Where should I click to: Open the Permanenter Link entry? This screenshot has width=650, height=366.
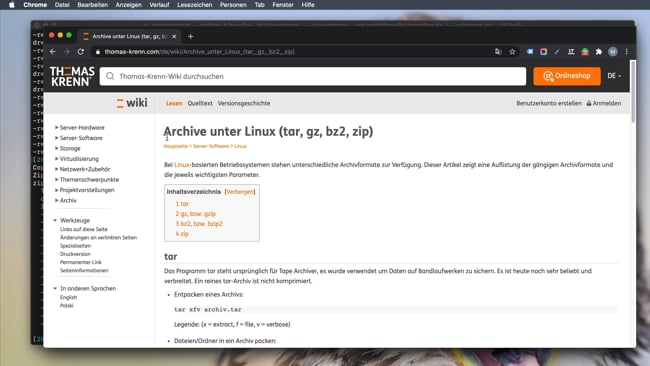click(x=80, y=262)
